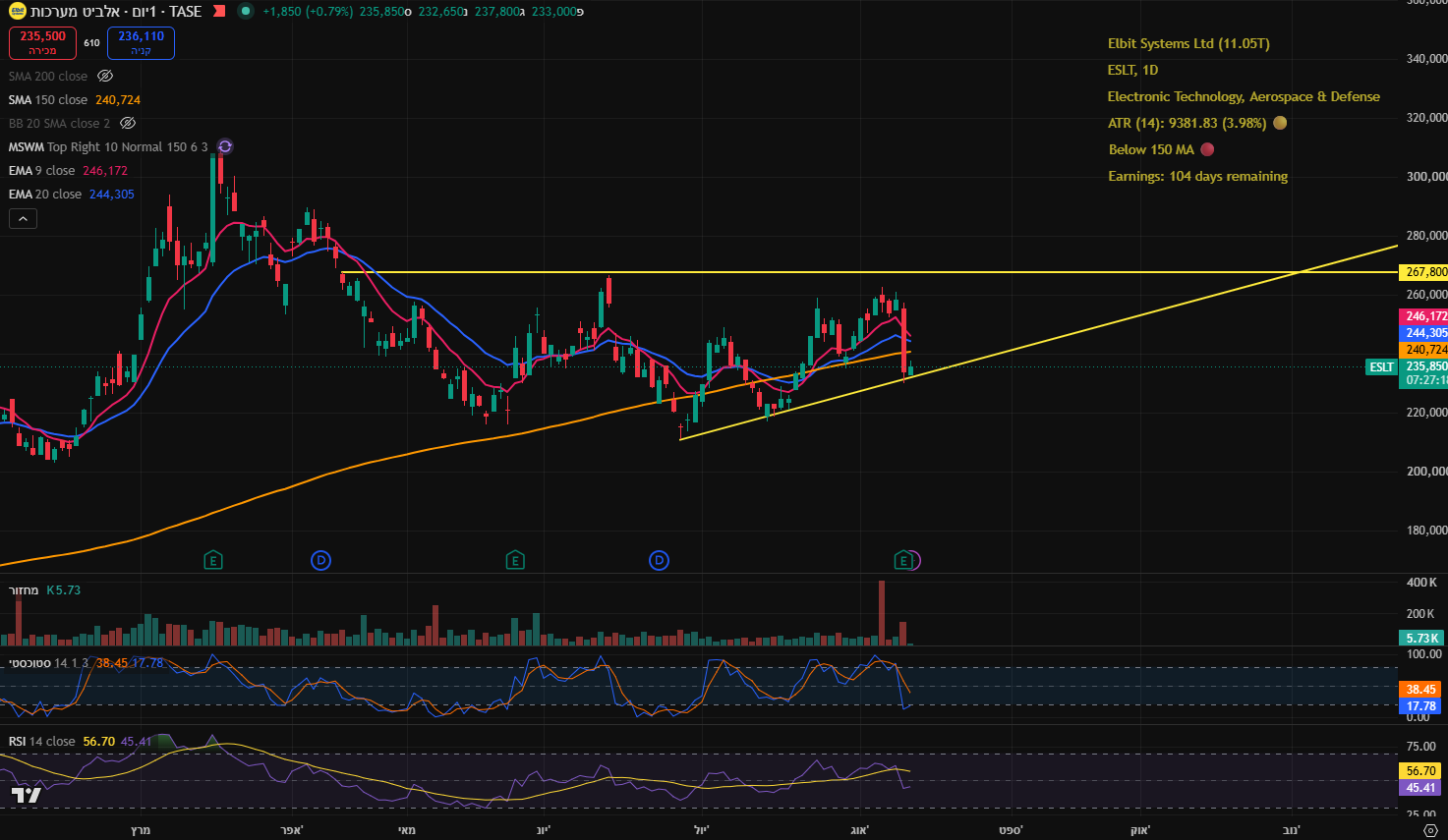The image size is (1448, 840).
Task: Select the BB 20 SMA close legend name
Action: pyautogui.click(x=60, y=123)
